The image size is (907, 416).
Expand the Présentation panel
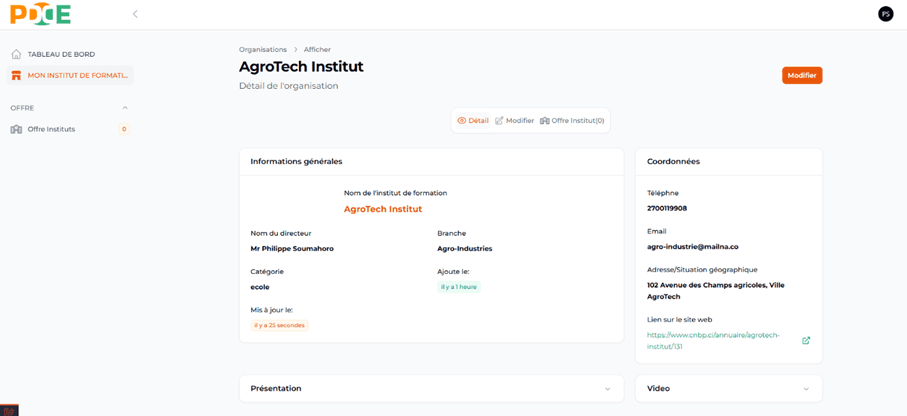[607, 389]
